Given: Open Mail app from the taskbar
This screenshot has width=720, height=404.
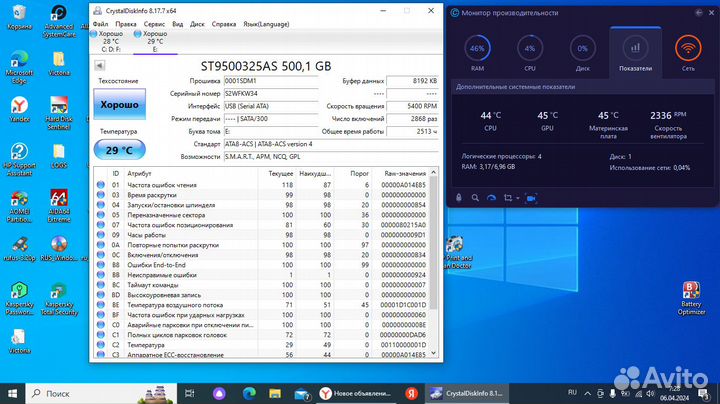Looking at the screenshot, I should (301, 393).
